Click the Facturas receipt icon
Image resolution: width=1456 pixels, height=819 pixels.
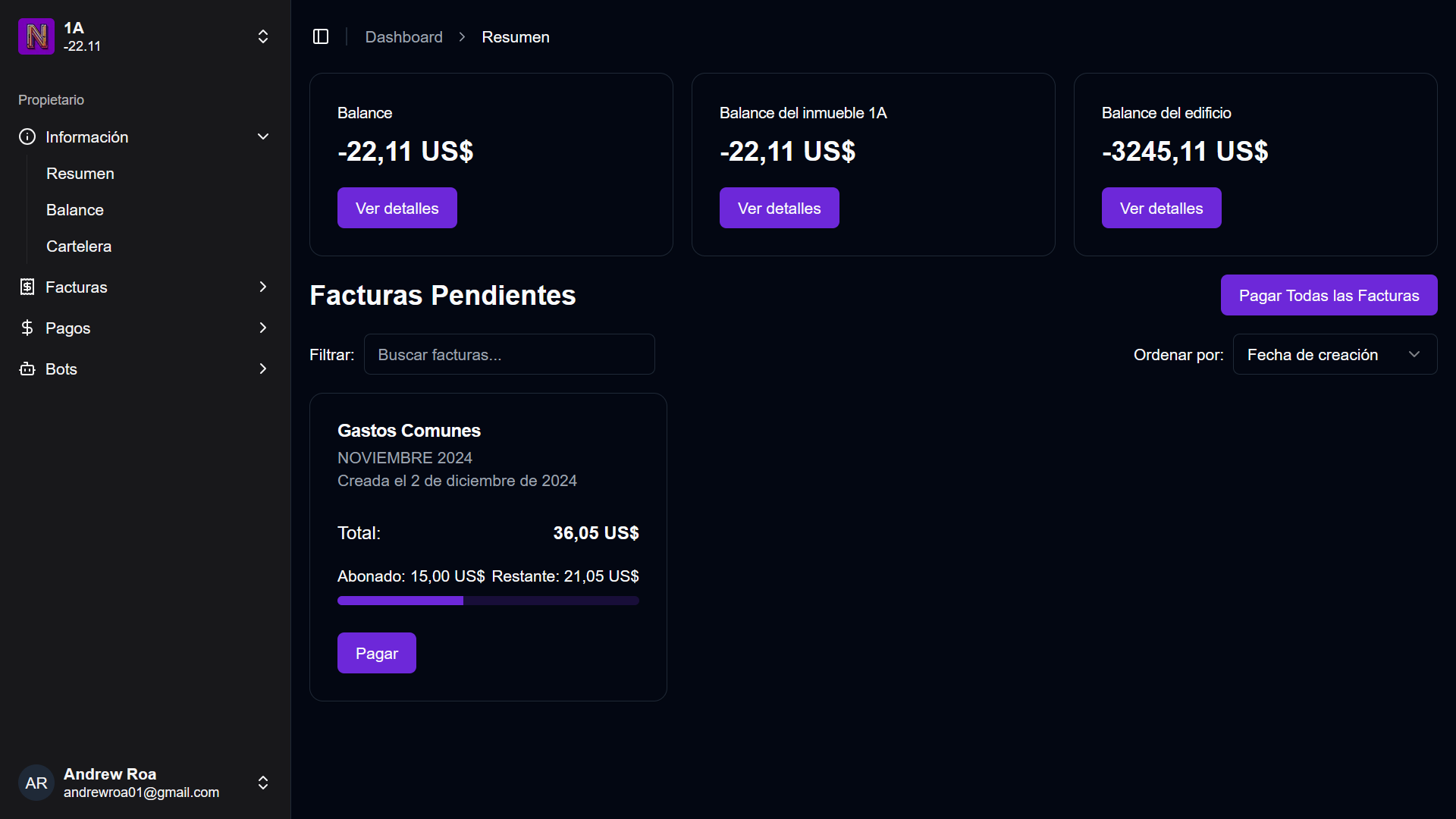[x=27, y=287]
